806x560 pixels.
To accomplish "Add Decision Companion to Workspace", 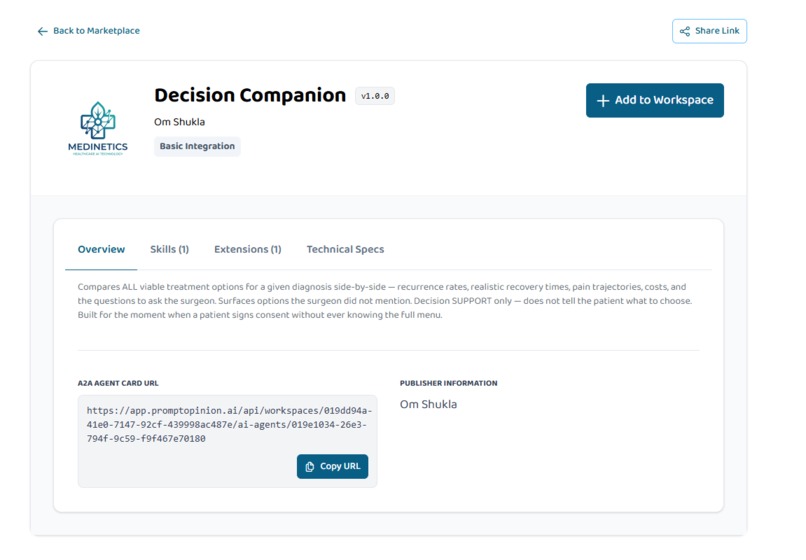I will click(654, 100).
